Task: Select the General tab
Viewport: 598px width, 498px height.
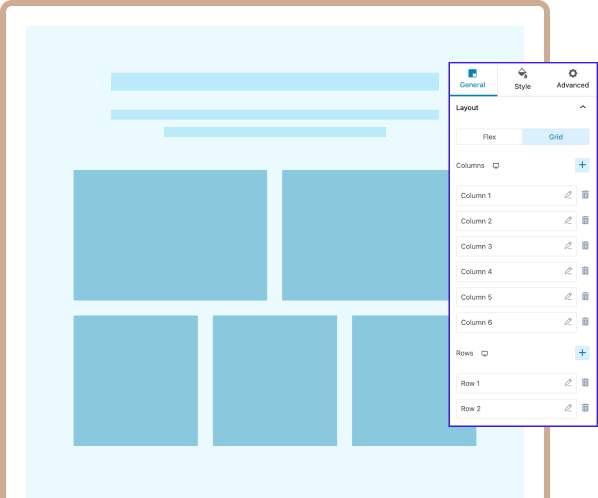Action: tap(473, 79)
